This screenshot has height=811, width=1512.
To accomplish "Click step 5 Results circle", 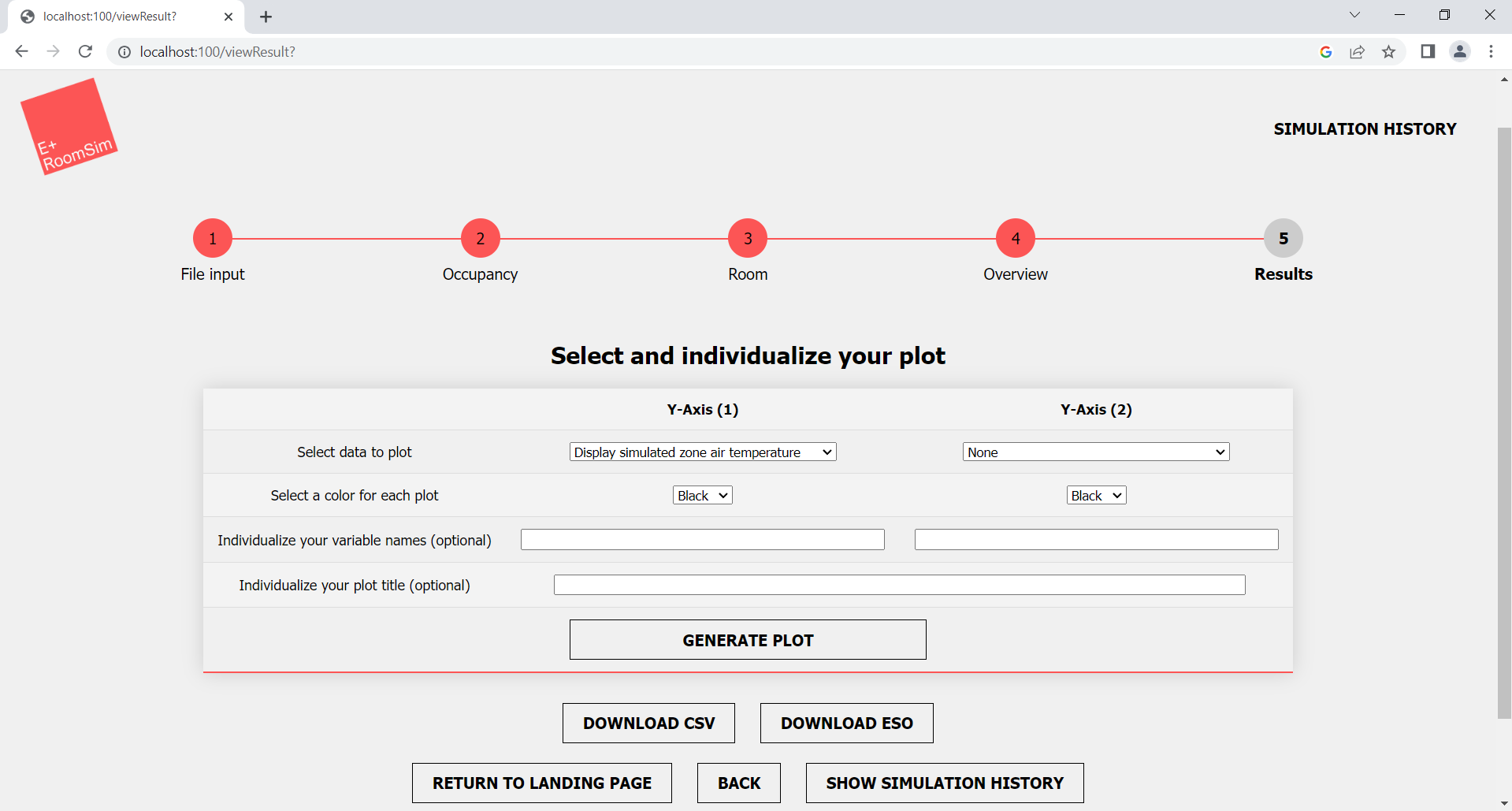I will (x=1283, y=238).
